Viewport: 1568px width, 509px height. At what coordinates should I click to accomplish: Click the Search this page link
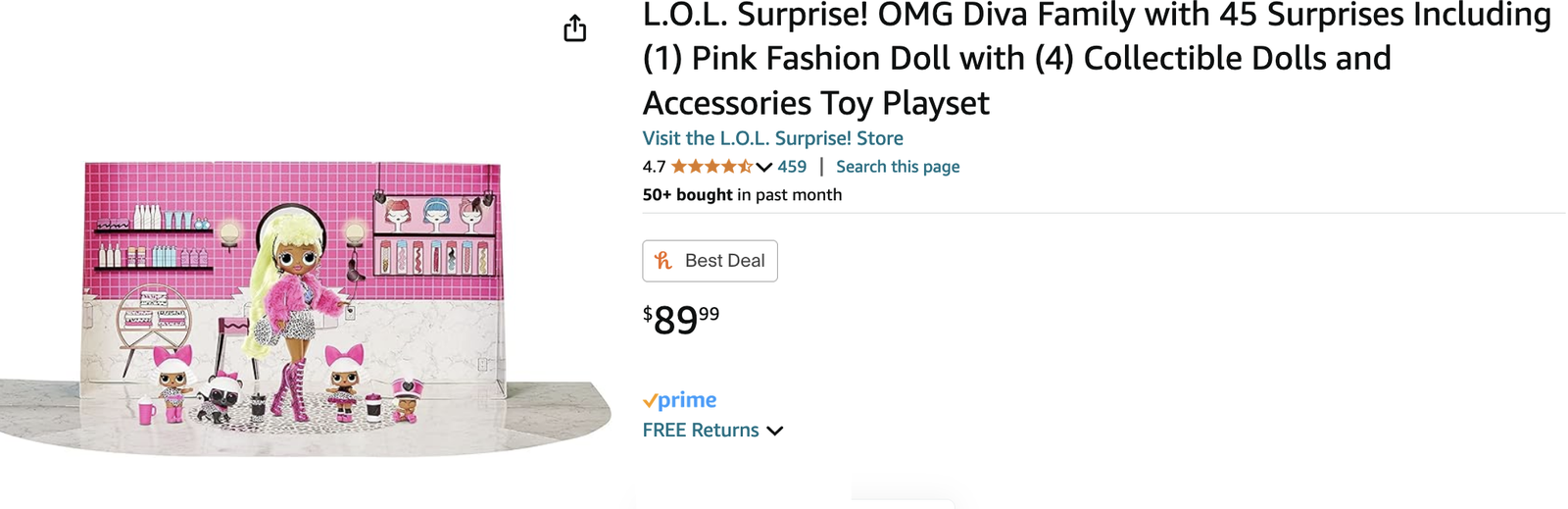coord(898,167)
